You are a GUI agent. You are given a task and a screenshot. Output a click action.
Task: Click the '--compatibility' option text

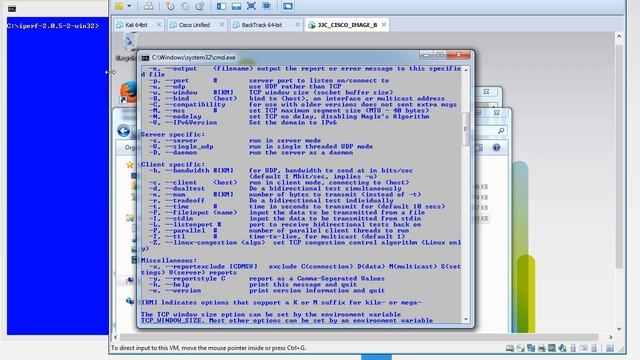[195, 104]
